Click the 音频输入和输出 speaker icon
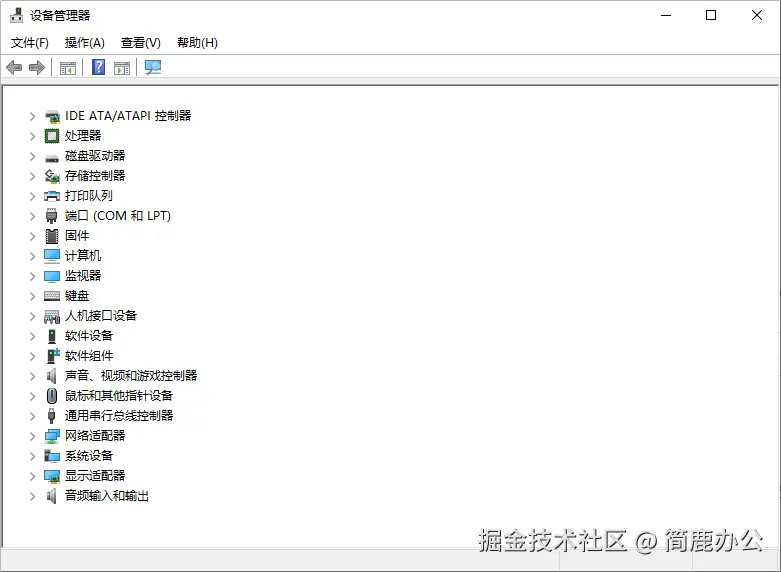Image resolution: width=781 pixels, height=572 pixels. click(x=51, y=496)
